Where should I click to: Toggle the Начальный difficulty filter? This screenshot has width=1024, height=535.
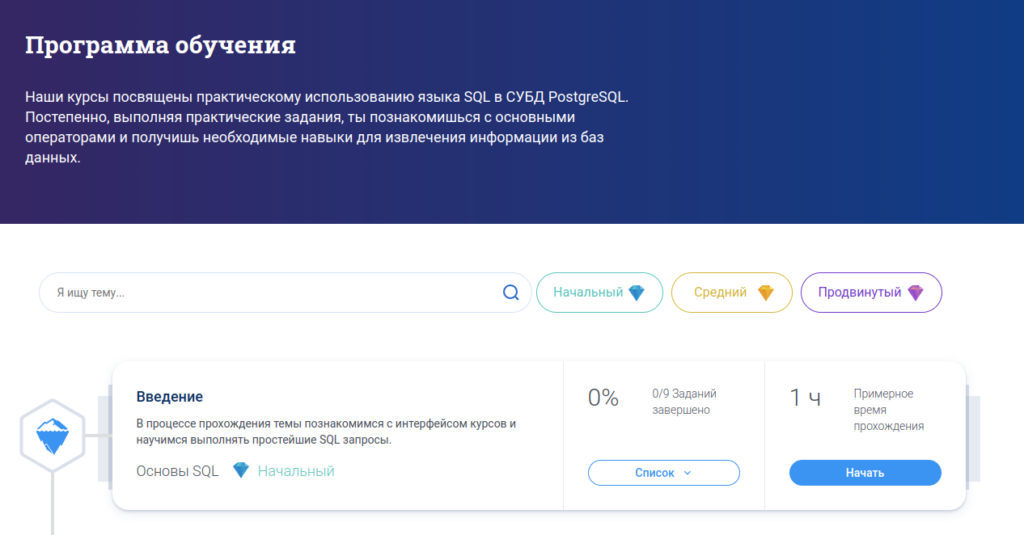coord(599,293)
